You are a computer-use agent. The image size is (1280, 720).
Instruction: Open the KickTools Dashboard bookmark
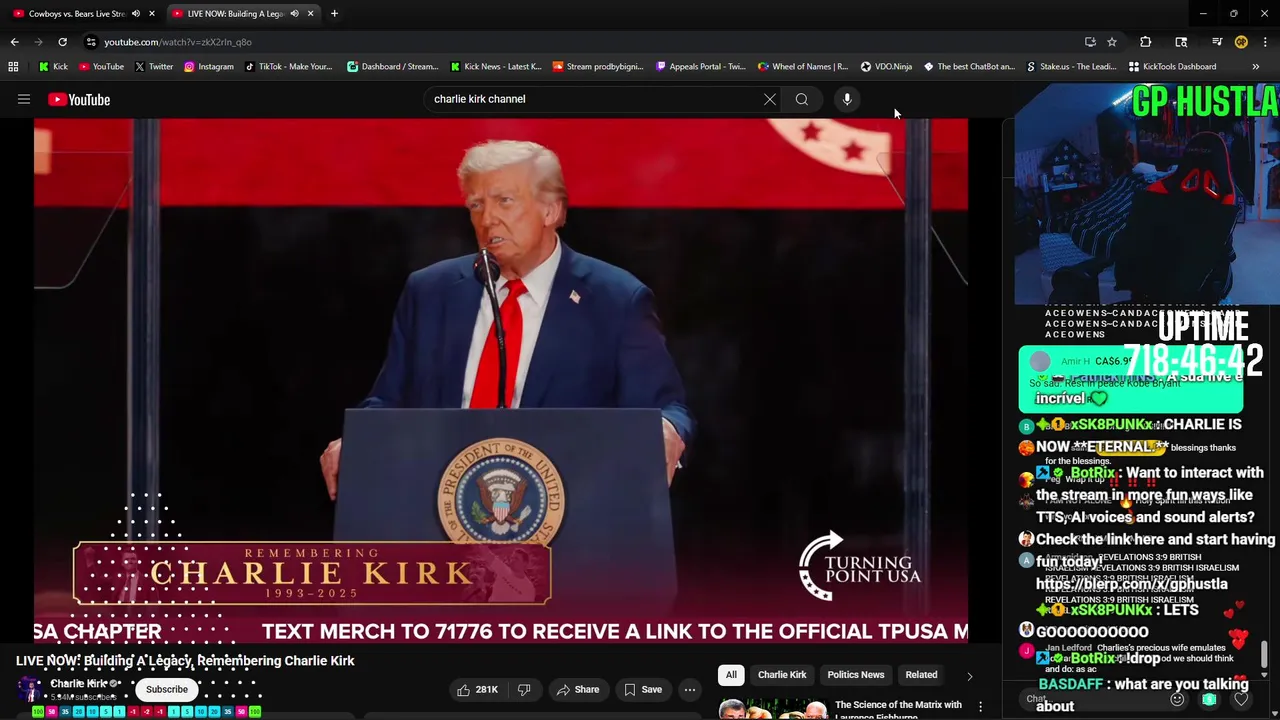(1172, 66)
